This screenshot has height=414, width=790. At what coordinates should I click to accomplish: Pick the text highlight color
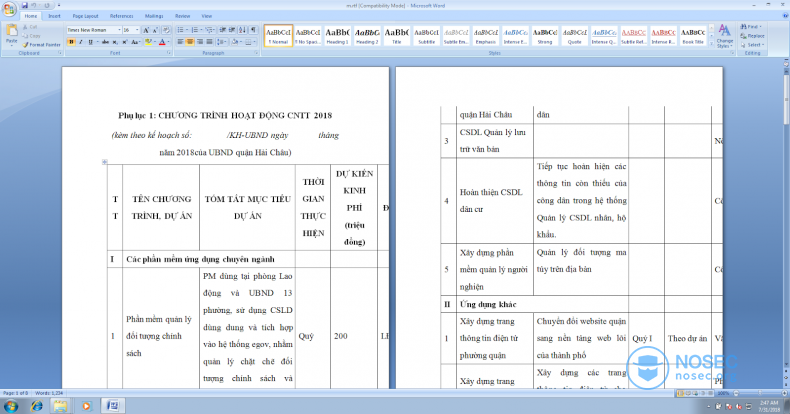(x=148, y=42)
